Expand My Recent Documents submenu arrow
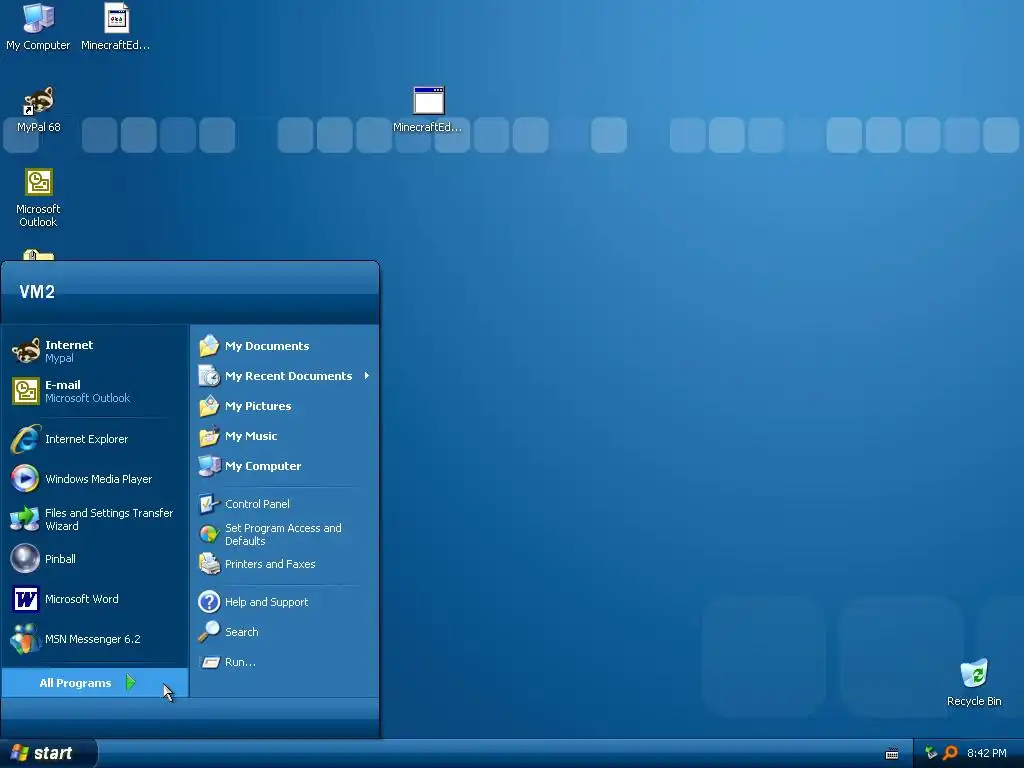This screenshot has width=1024, height=768. [x=367, y=376]
